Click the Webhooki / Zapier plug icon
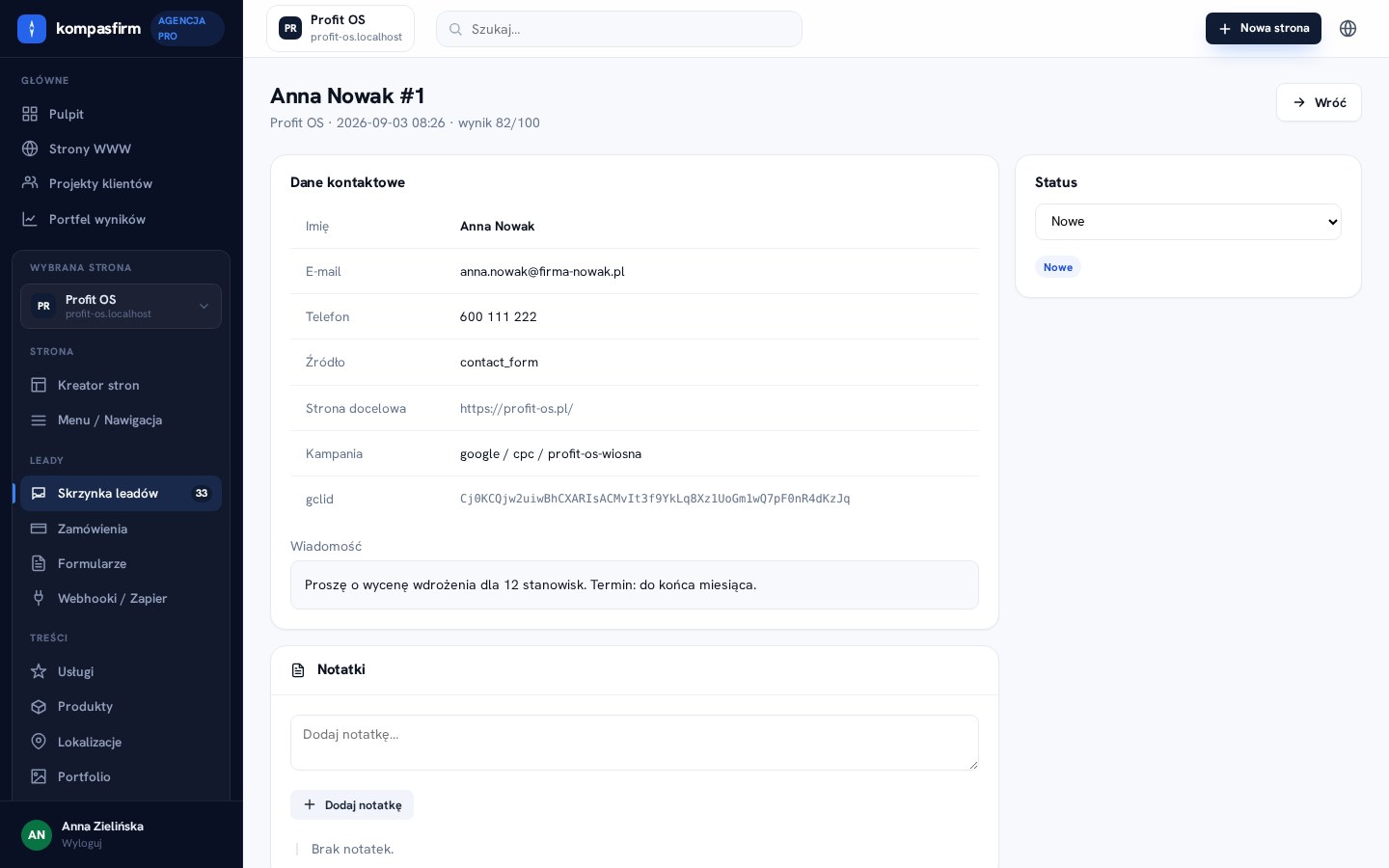Screen dimensions: 1389x868 39,598
